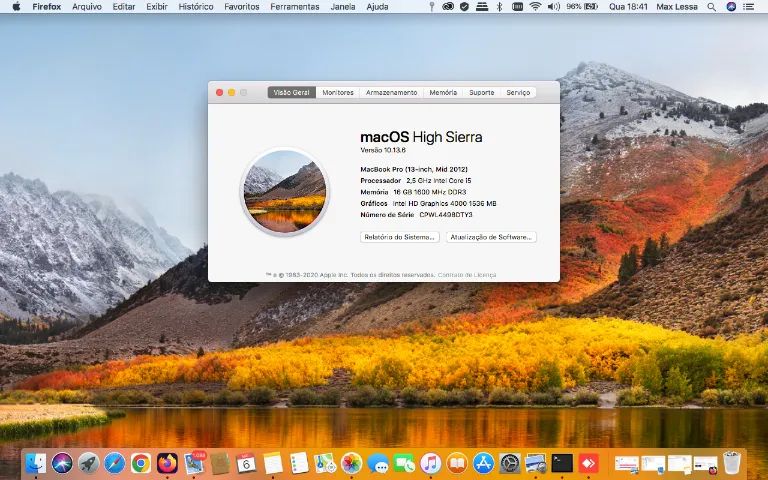This screenshot has width=768, height=480.
Task: Click the Max Lessa user menu
Action: click(x=677, y=7)
